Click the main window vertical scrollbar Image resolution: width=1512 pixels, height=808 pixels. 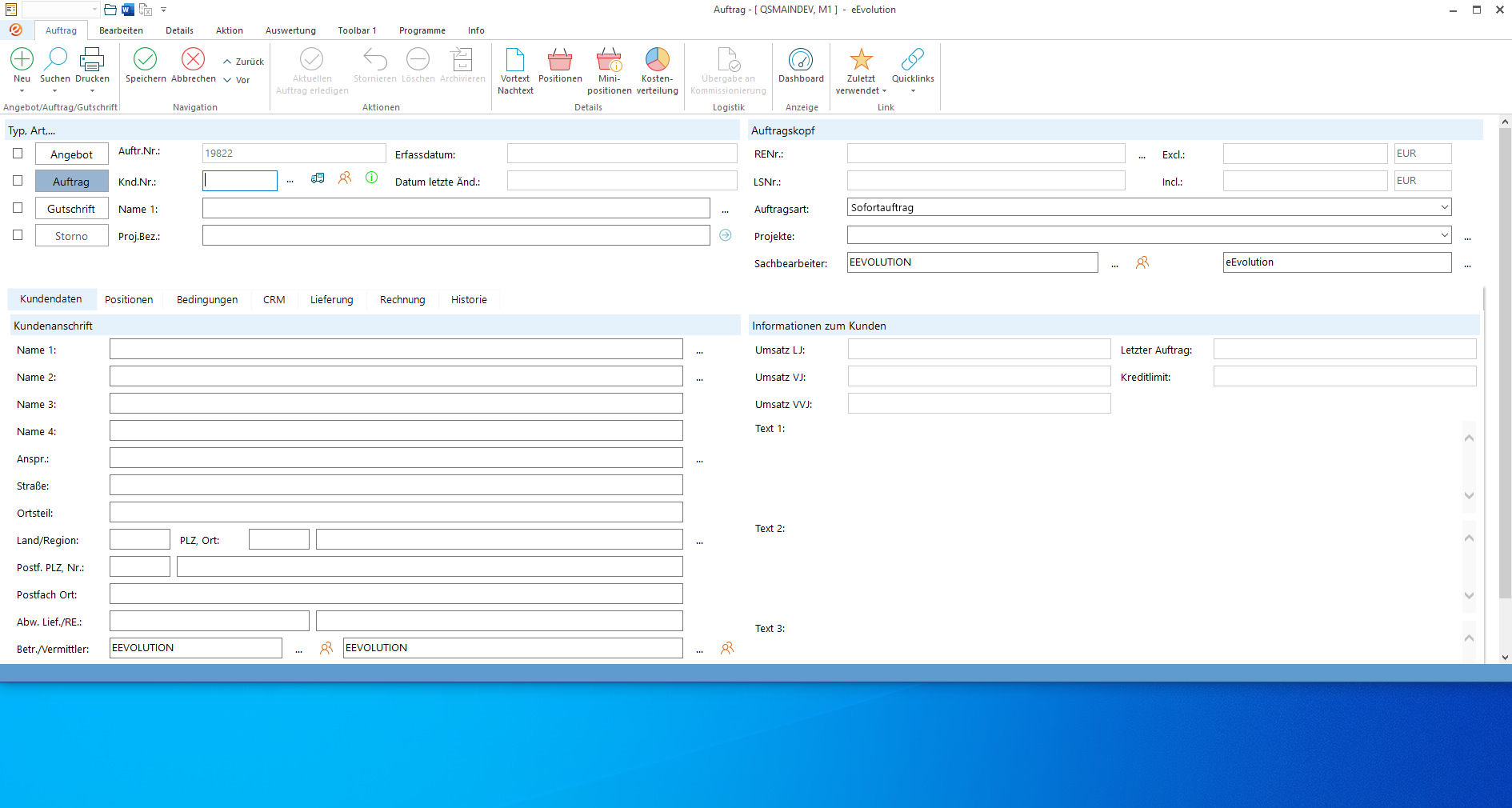(1505, 363)
